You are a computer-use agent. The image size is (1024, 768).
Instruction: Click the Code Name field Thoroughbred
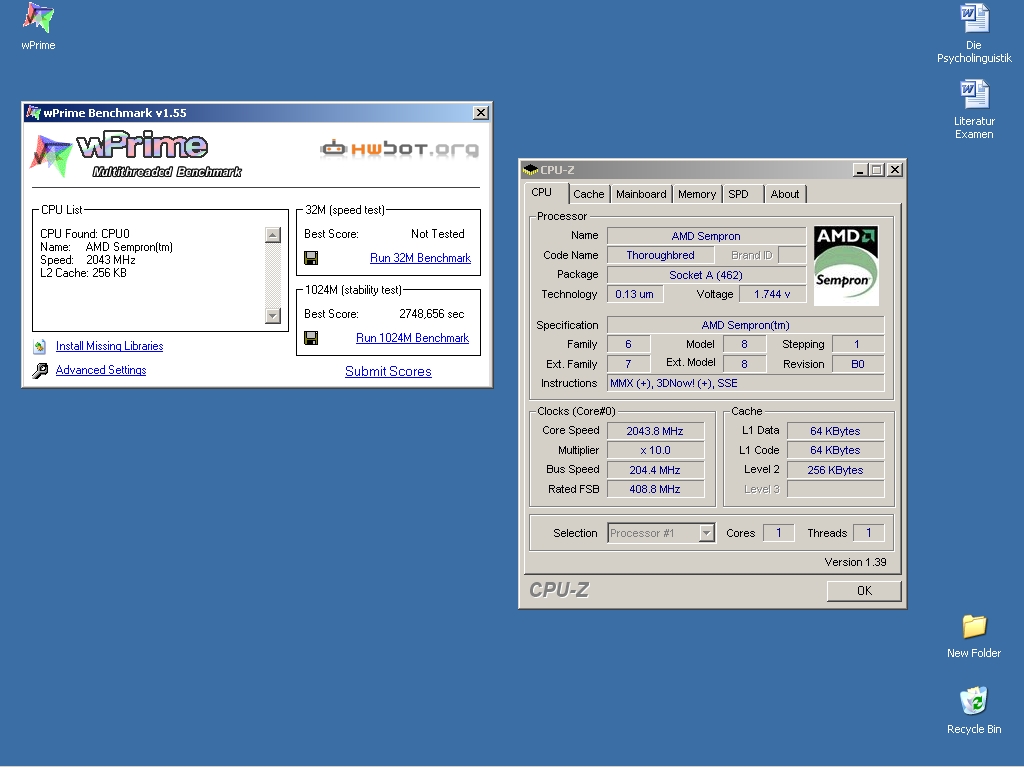(x=660, y=255)
